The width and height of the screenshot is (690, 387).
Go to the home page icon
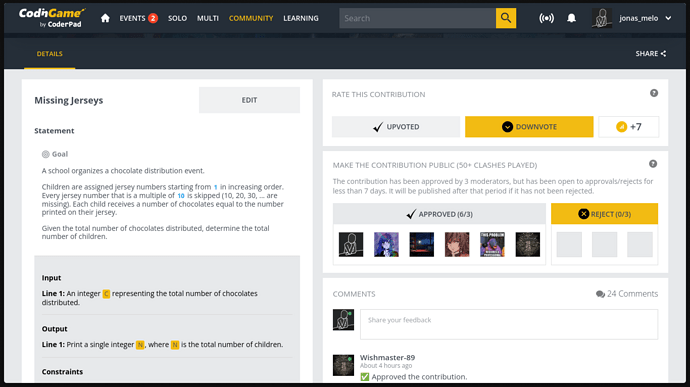(x=105, y=18)
